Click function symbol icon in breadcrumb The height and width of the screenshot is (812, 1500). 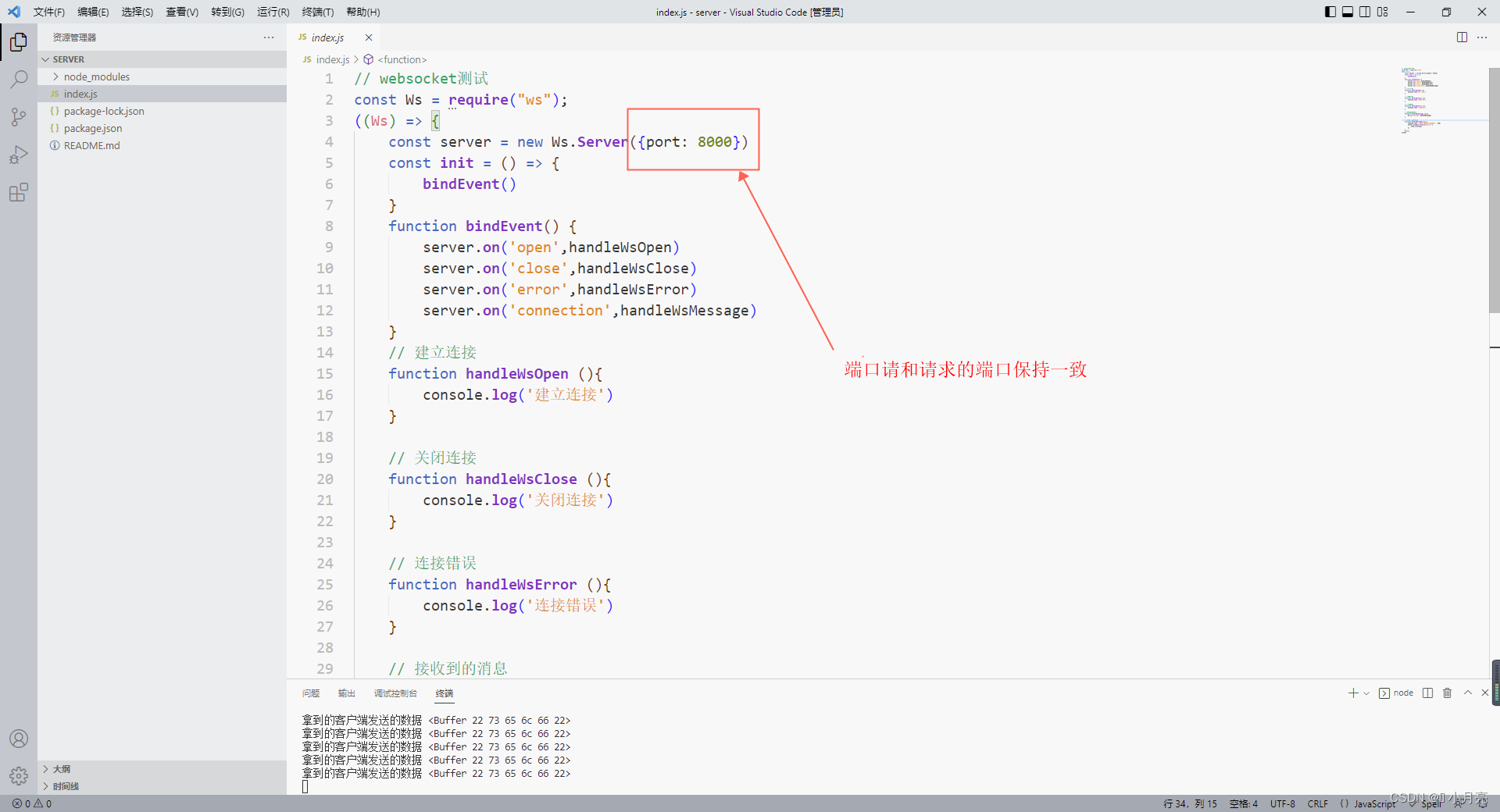point(369,59)
